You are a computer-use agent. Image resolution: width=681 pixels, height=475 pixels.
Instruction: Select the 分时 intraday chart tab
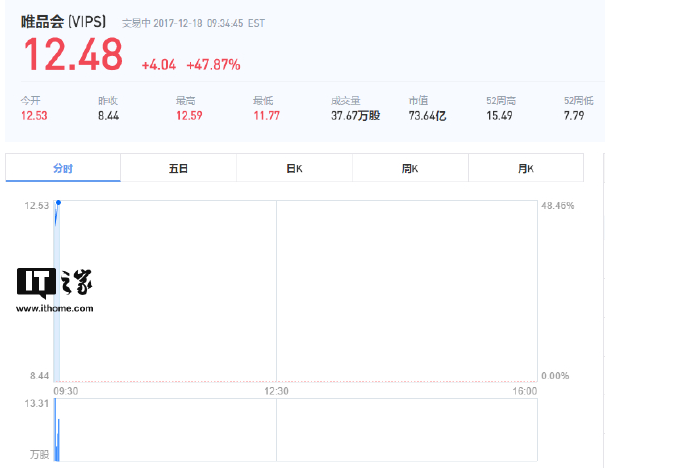pos(63,168)
